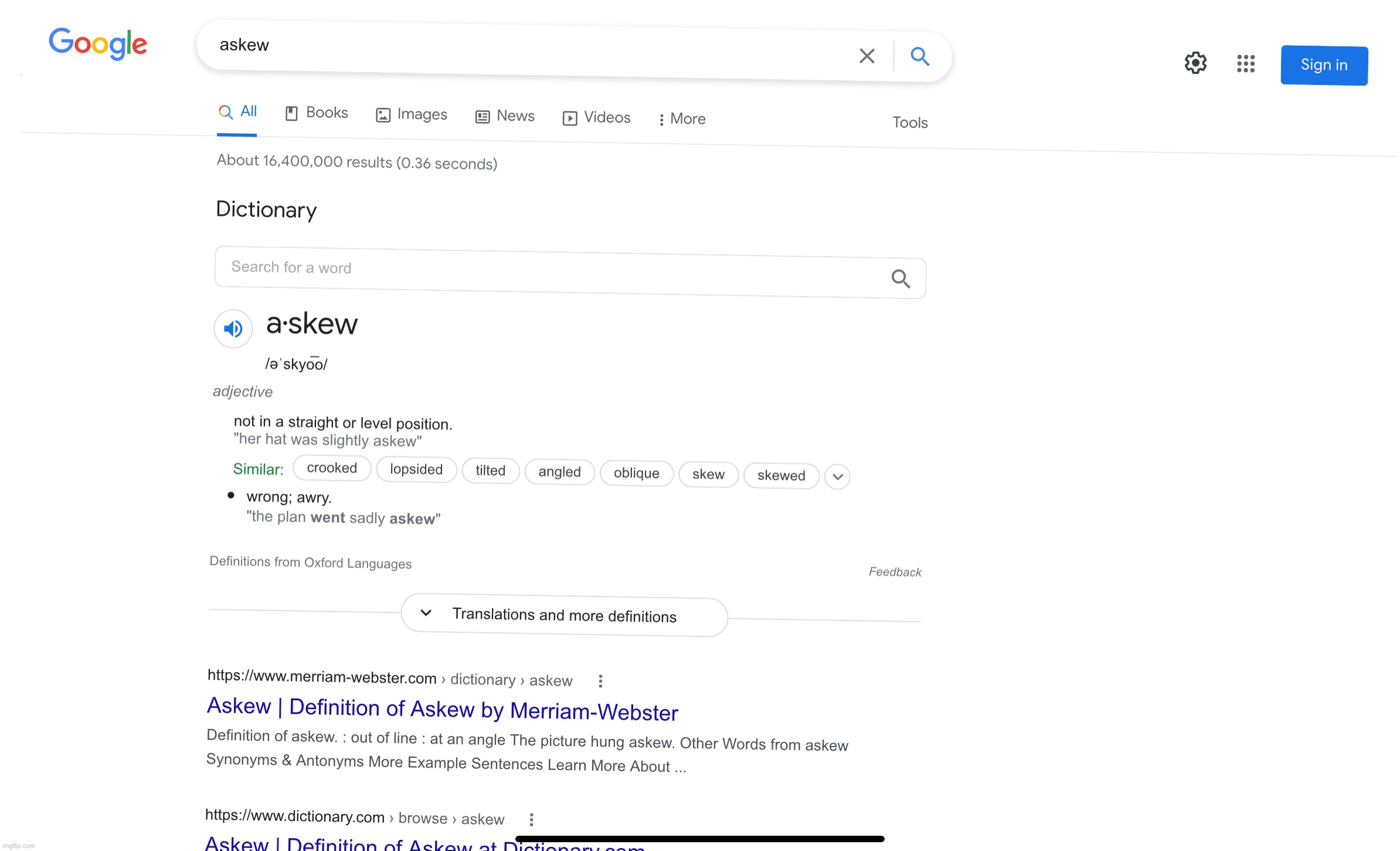Open the More search categories menu
Viewport: 1400px width, 851px height.
coord(681,119)
